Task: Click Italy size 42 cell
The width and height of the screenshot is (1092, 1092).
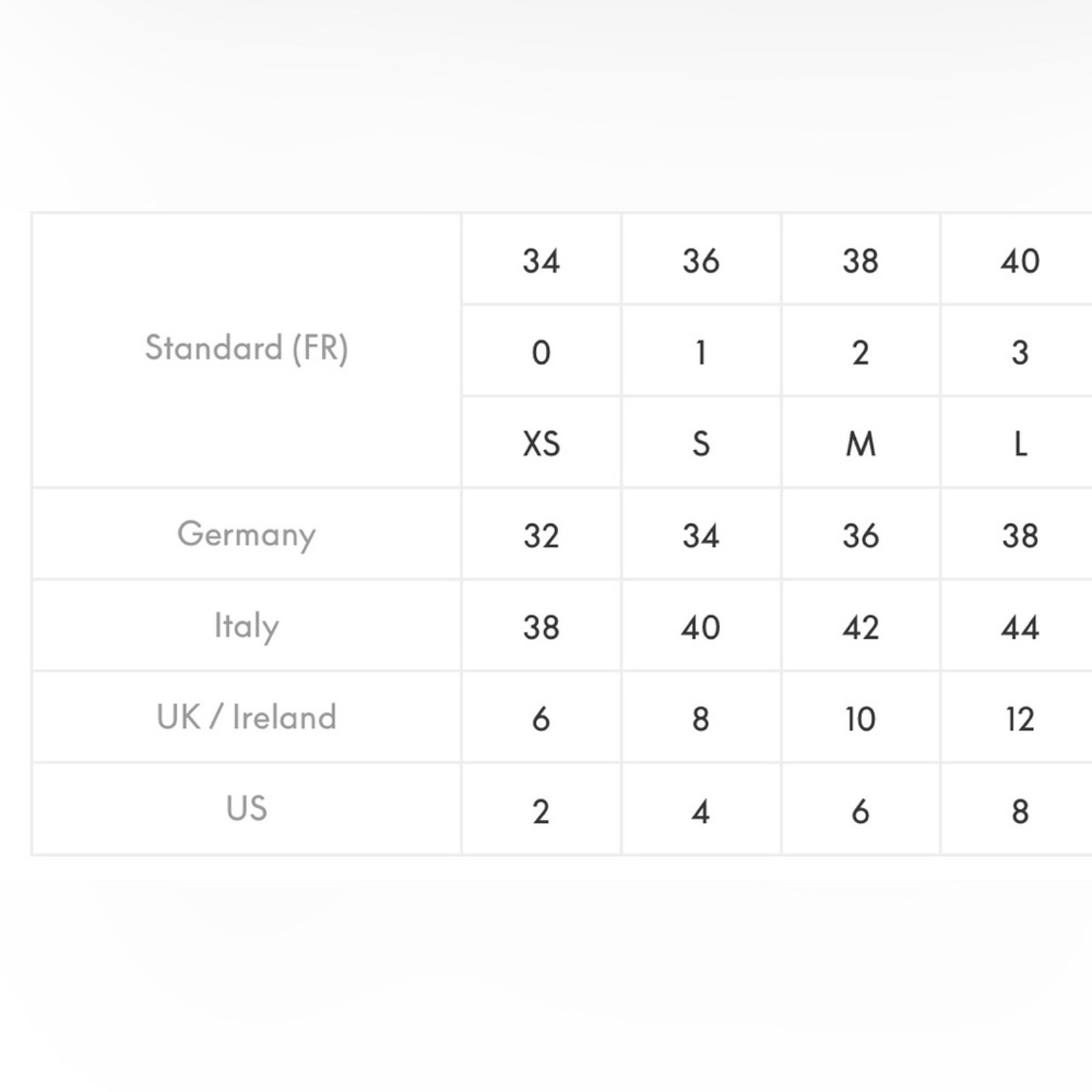Action: pos(860,627)
